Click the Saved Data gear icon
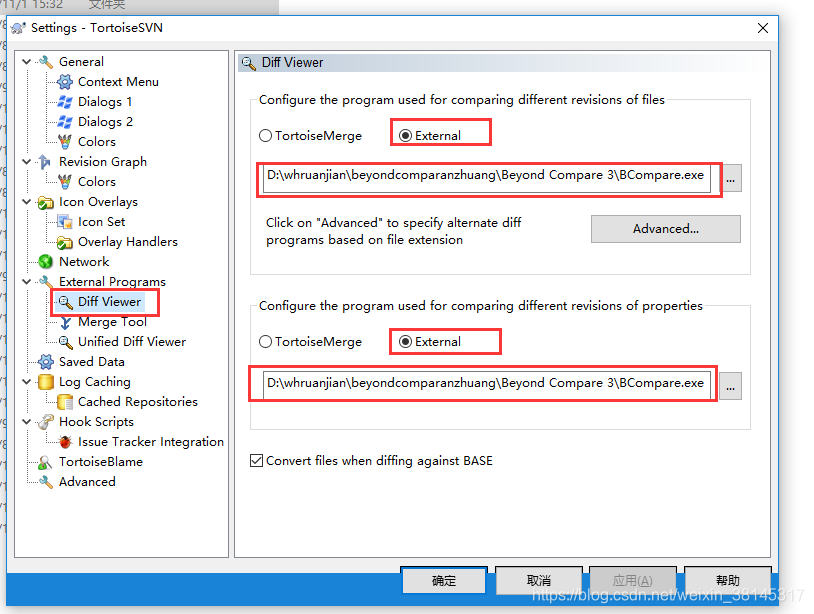 pyautogui.click(x=46, y=362)
